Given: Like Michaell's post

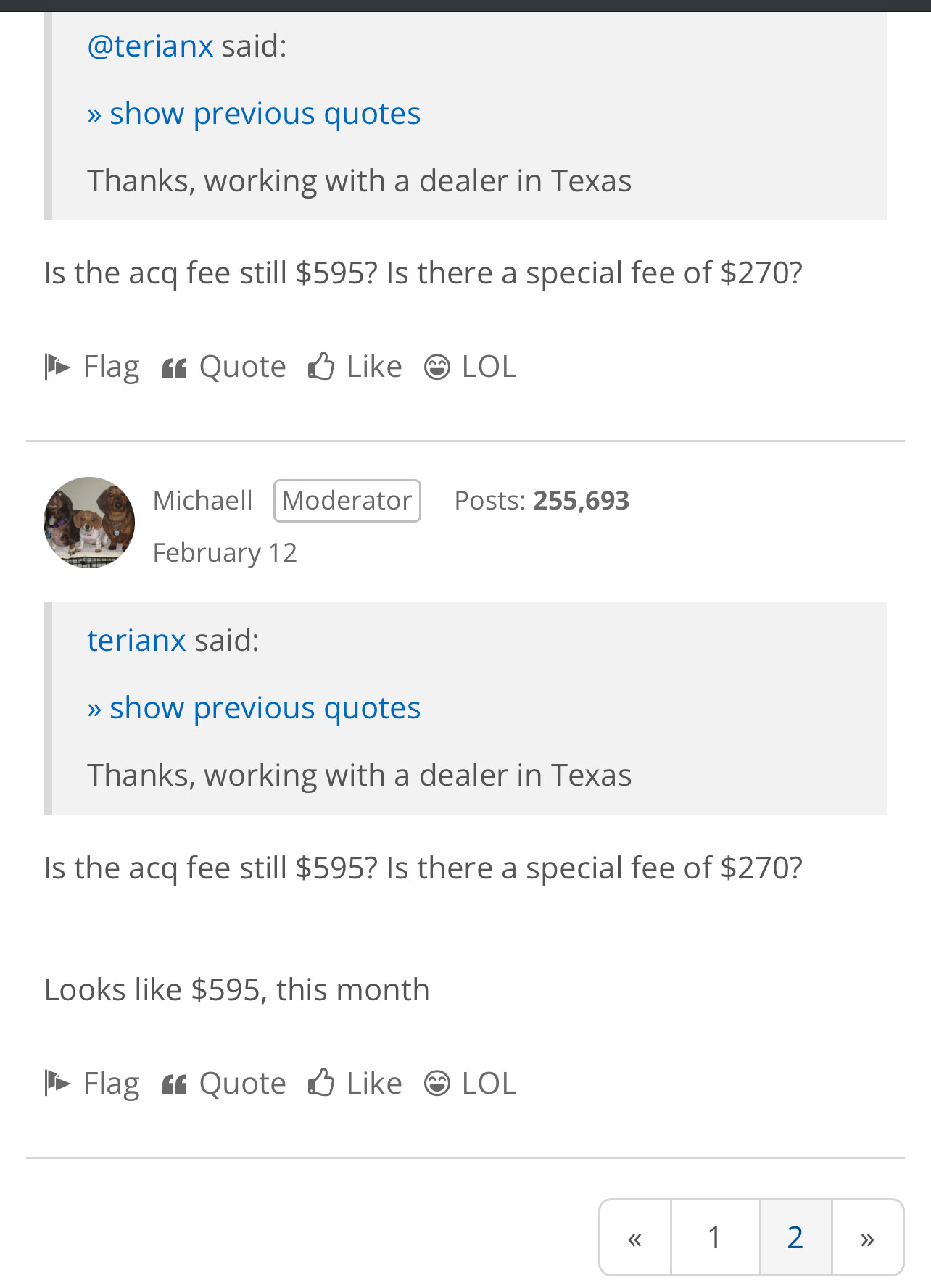Looking at the screenshot, I should click(x=355, y=1084).
